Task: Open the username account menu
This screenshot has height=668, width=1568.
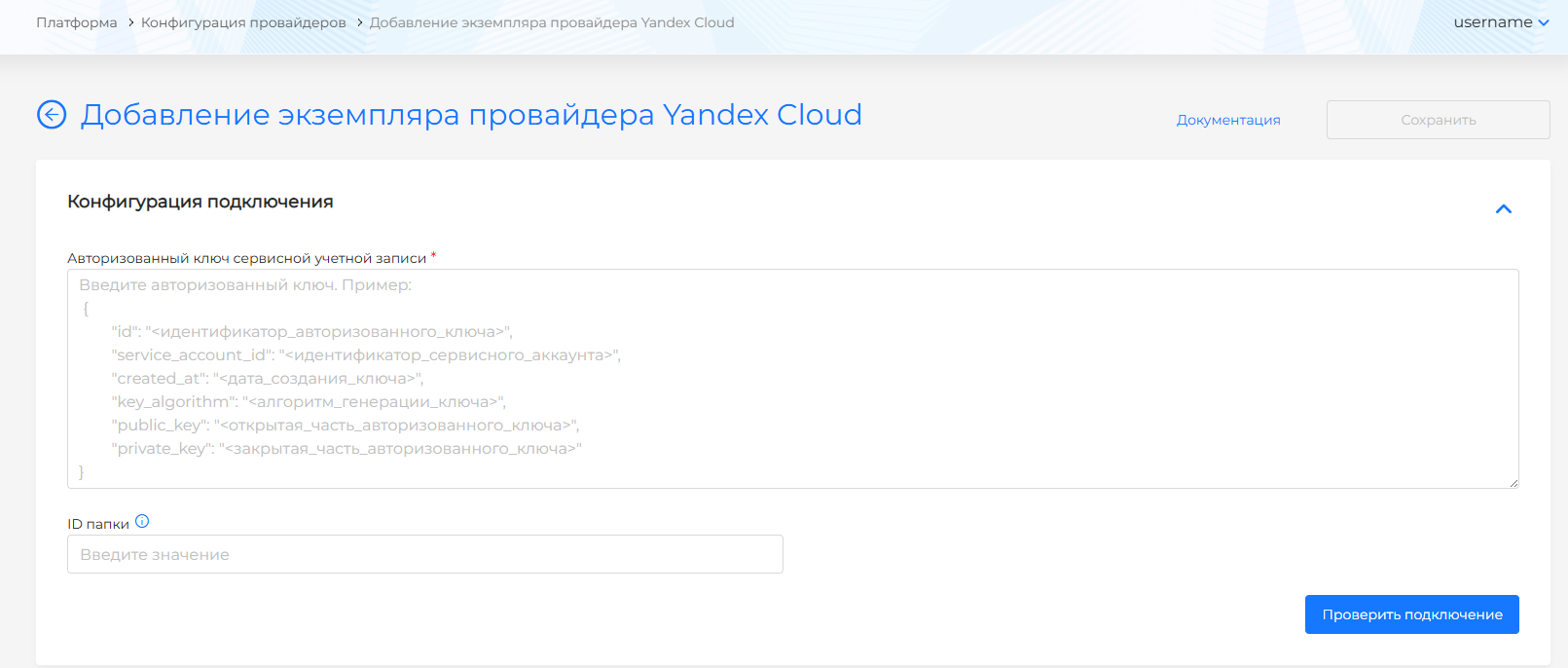Action: [x=1493, y=22]
